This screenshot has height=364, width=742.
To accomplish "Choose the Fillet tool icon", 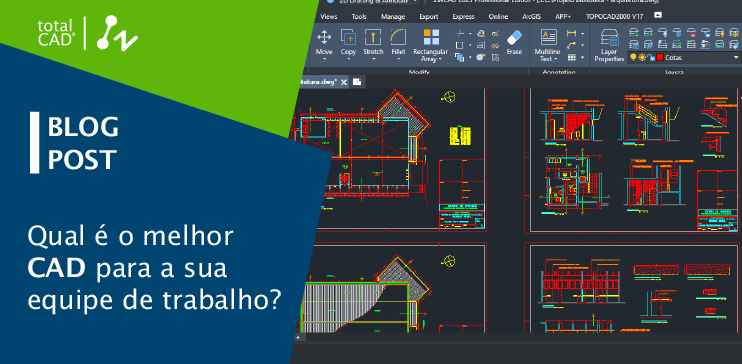I will tap(398, 37).
